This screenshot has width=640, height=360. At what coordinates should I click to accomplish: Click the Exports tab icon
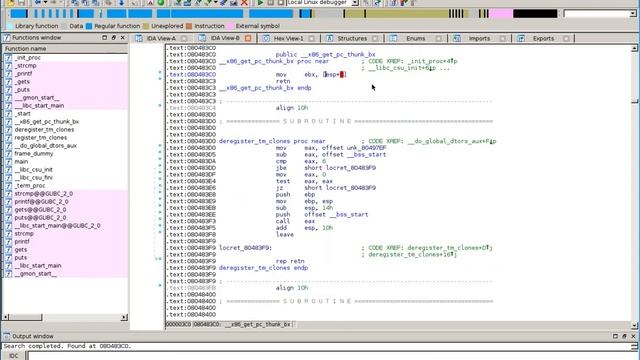coord(520,38)
